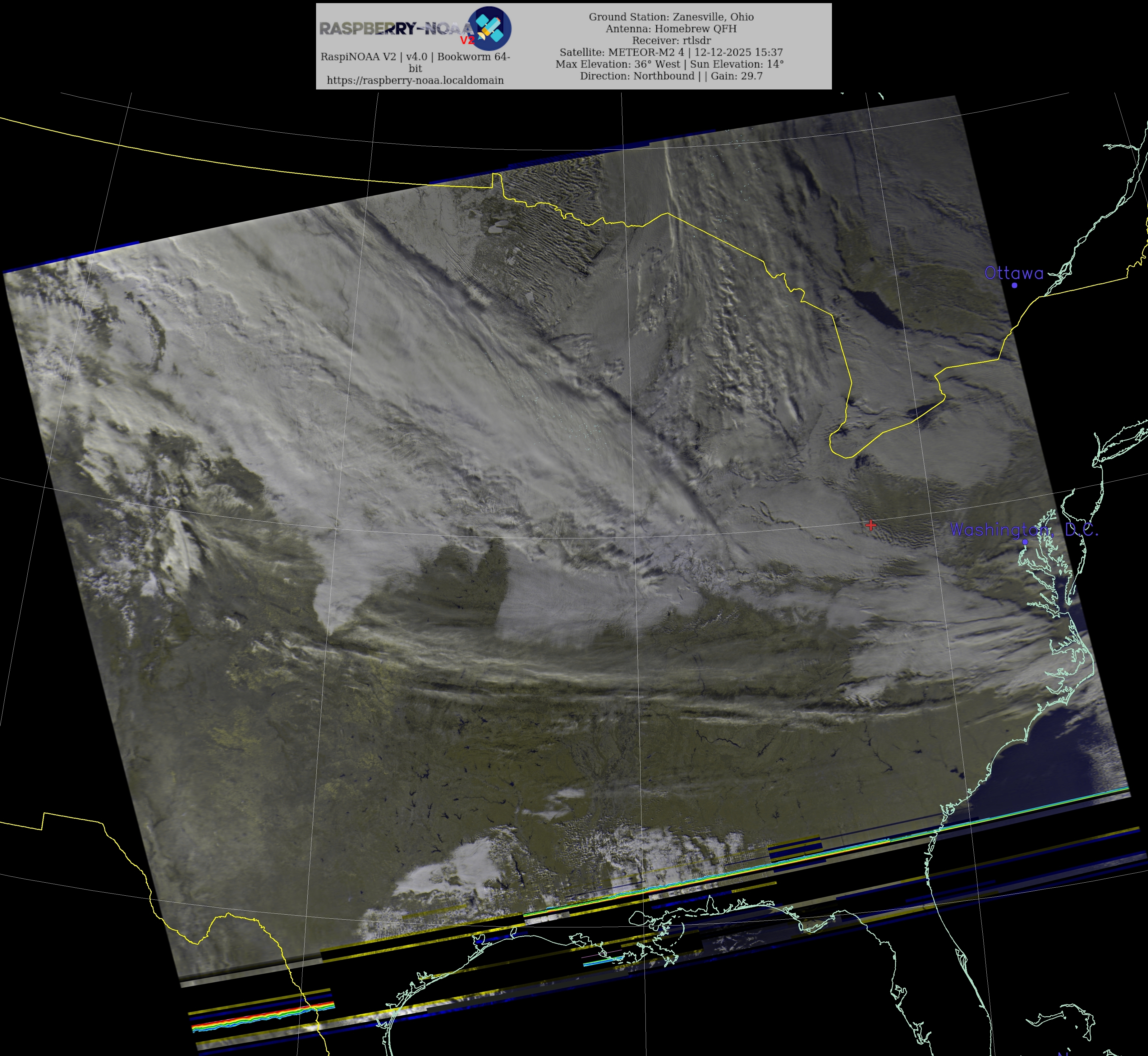
Task: Click the Ottawa city dot marker
Action: tap(1014, 285)
